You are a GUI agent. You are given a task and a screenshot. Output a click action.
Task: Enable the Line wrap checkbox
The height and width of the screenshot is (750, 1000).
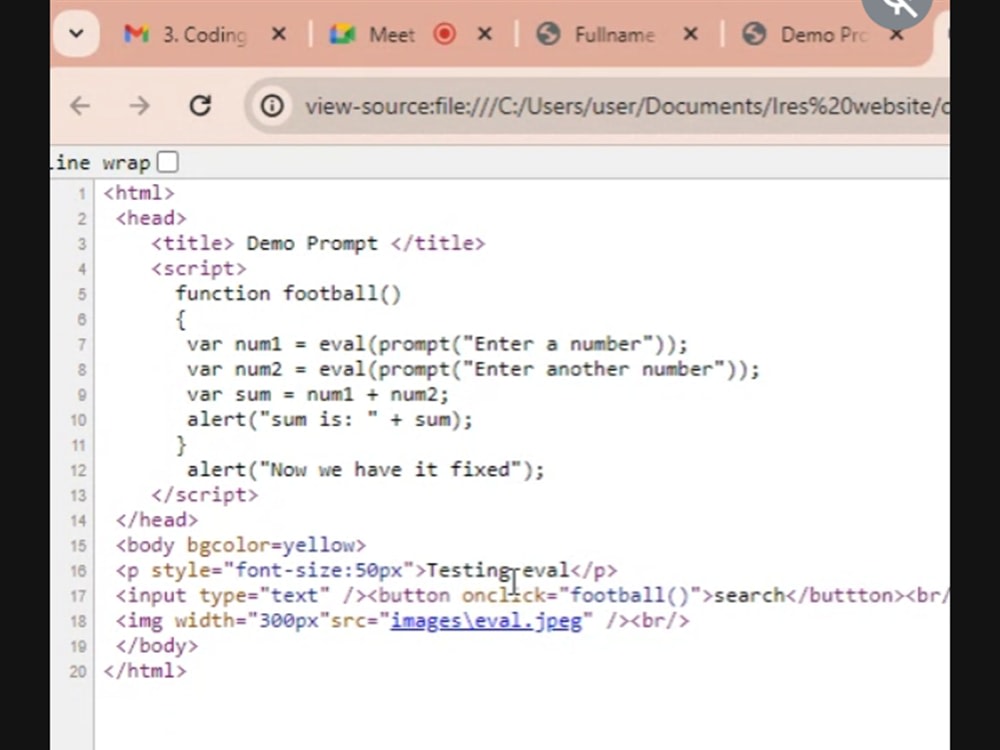[168, 162]
